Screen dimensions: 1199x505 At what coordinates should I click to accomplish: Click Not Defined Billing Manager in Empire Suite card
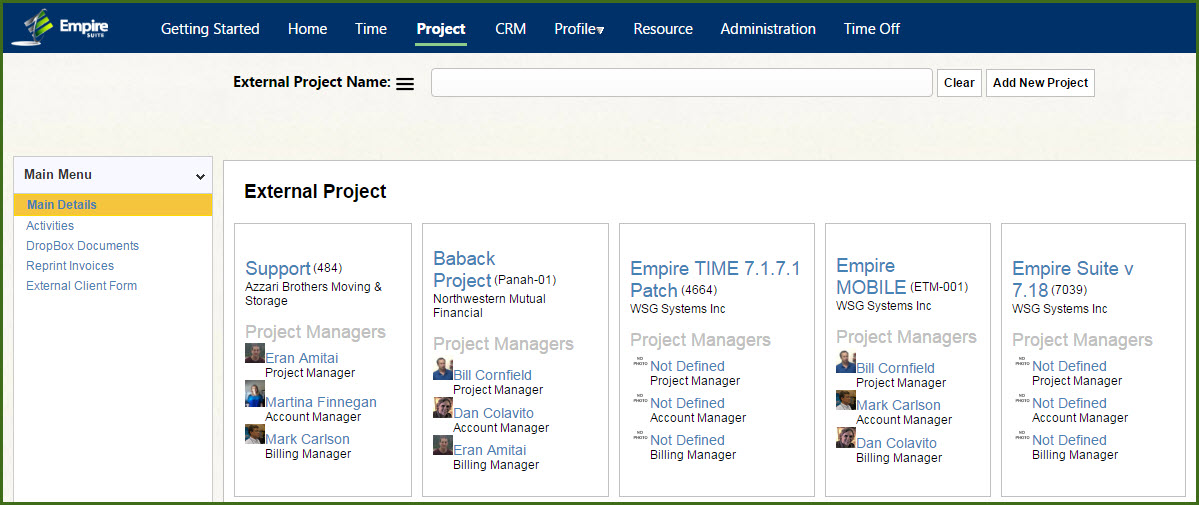pos(1069,440)
